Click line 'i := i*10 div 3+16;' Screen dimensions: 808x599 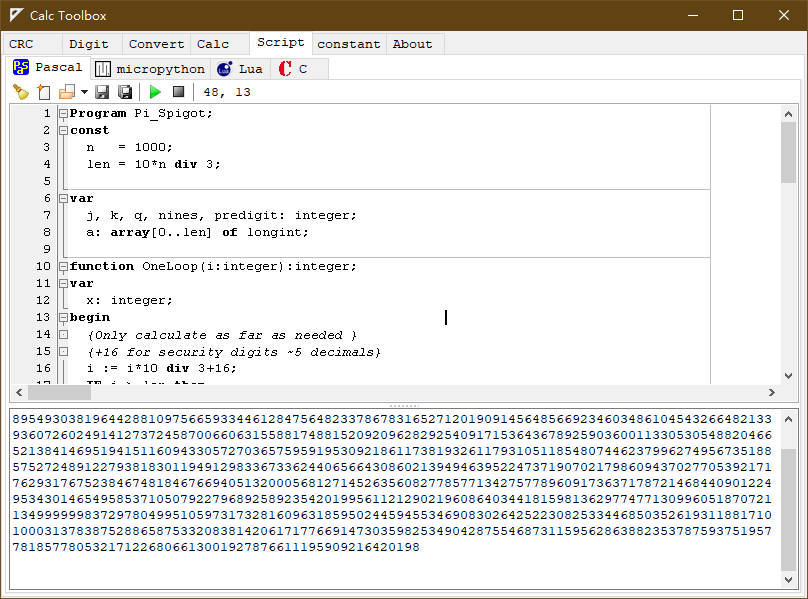click(x=161, y=369)
